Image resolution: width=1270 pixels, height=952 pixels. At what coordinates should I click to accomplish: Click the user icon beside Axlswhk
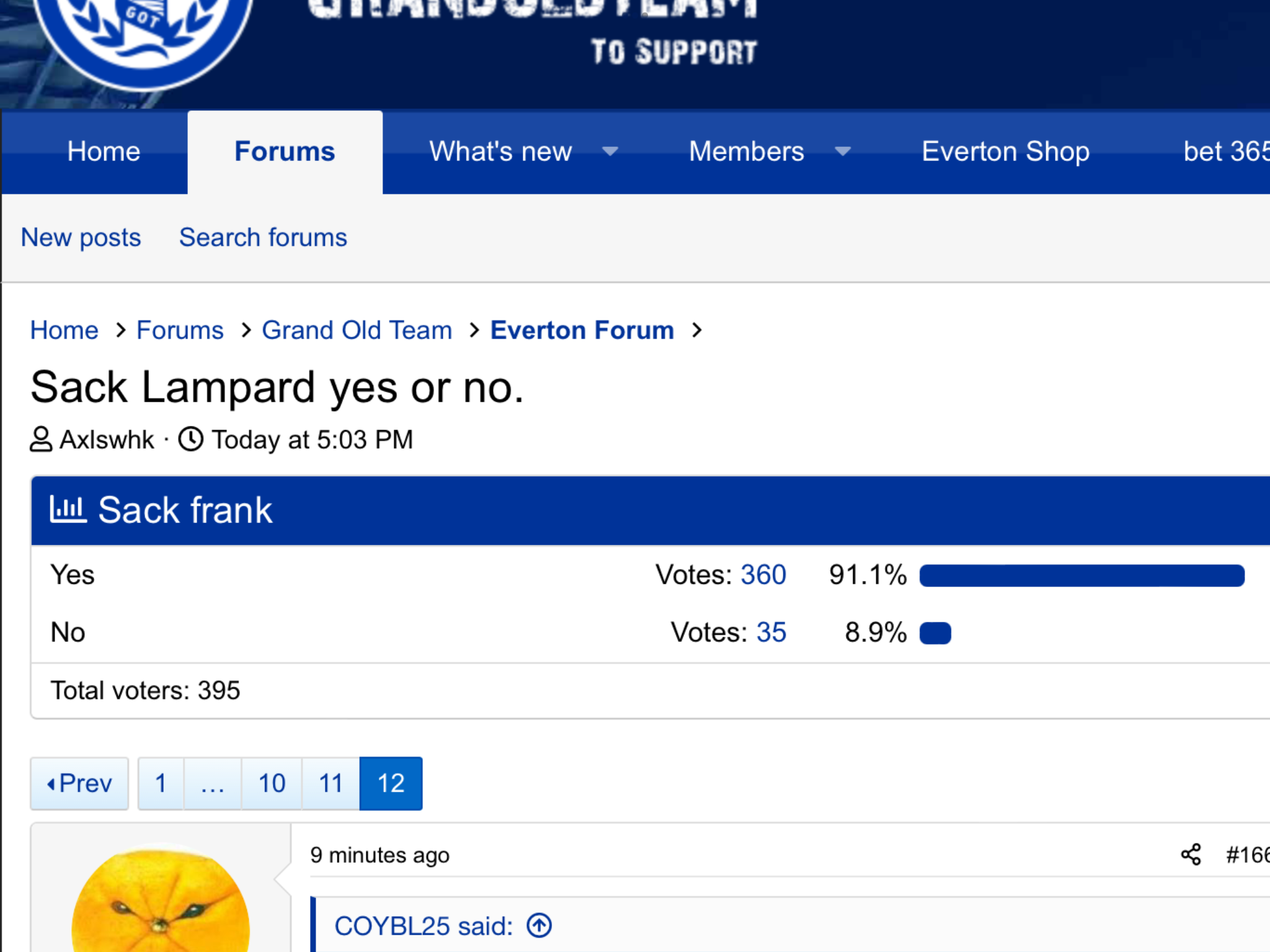(41, 439)
